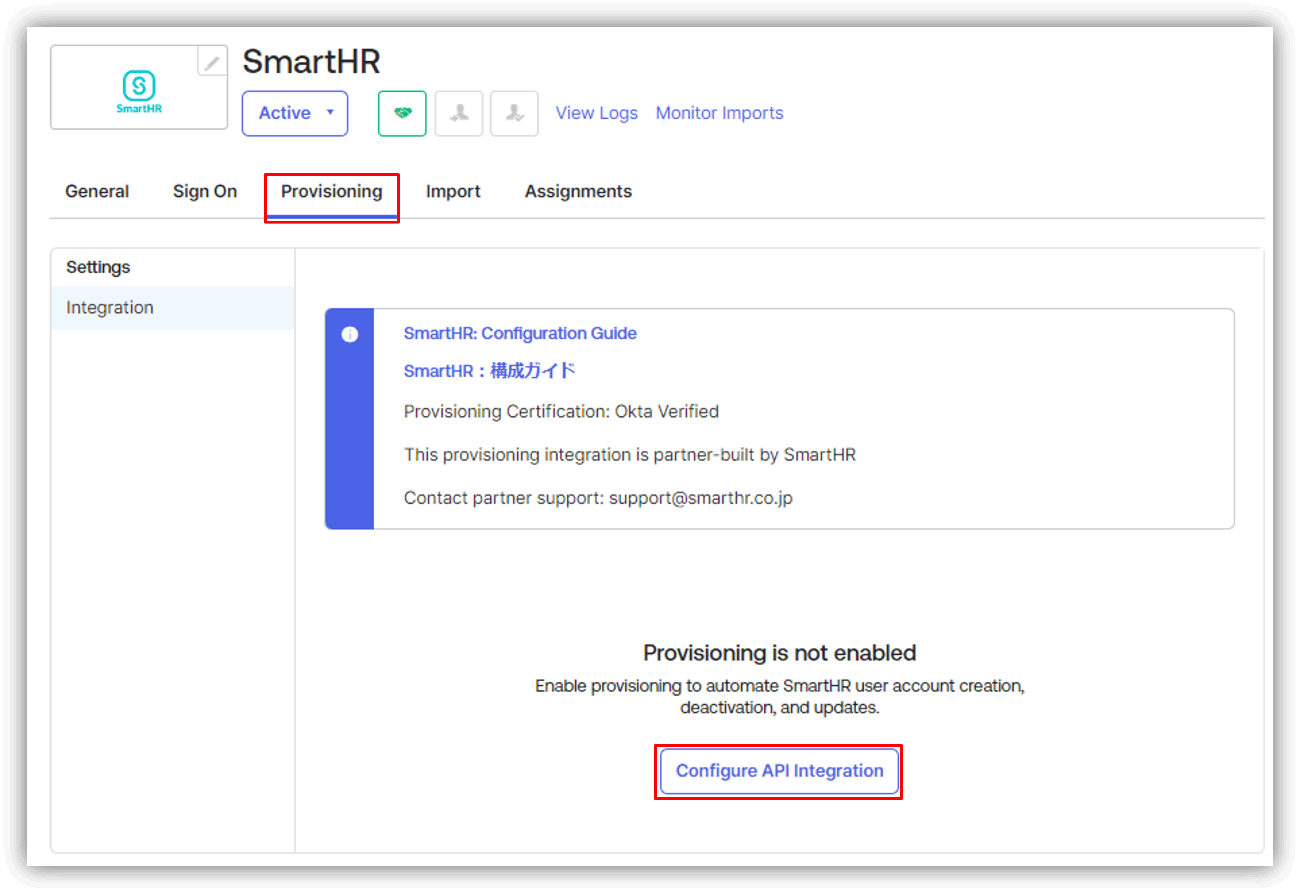Click the View Logs link
This screenshot has height=893, width=1300.
point(596,113)
